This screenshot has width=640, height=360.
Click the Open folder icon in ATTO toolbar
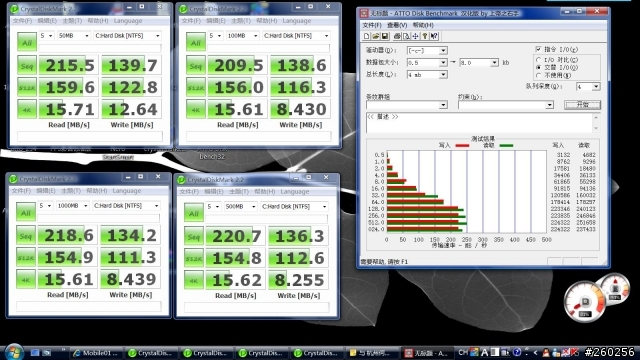tap(376, 36)
